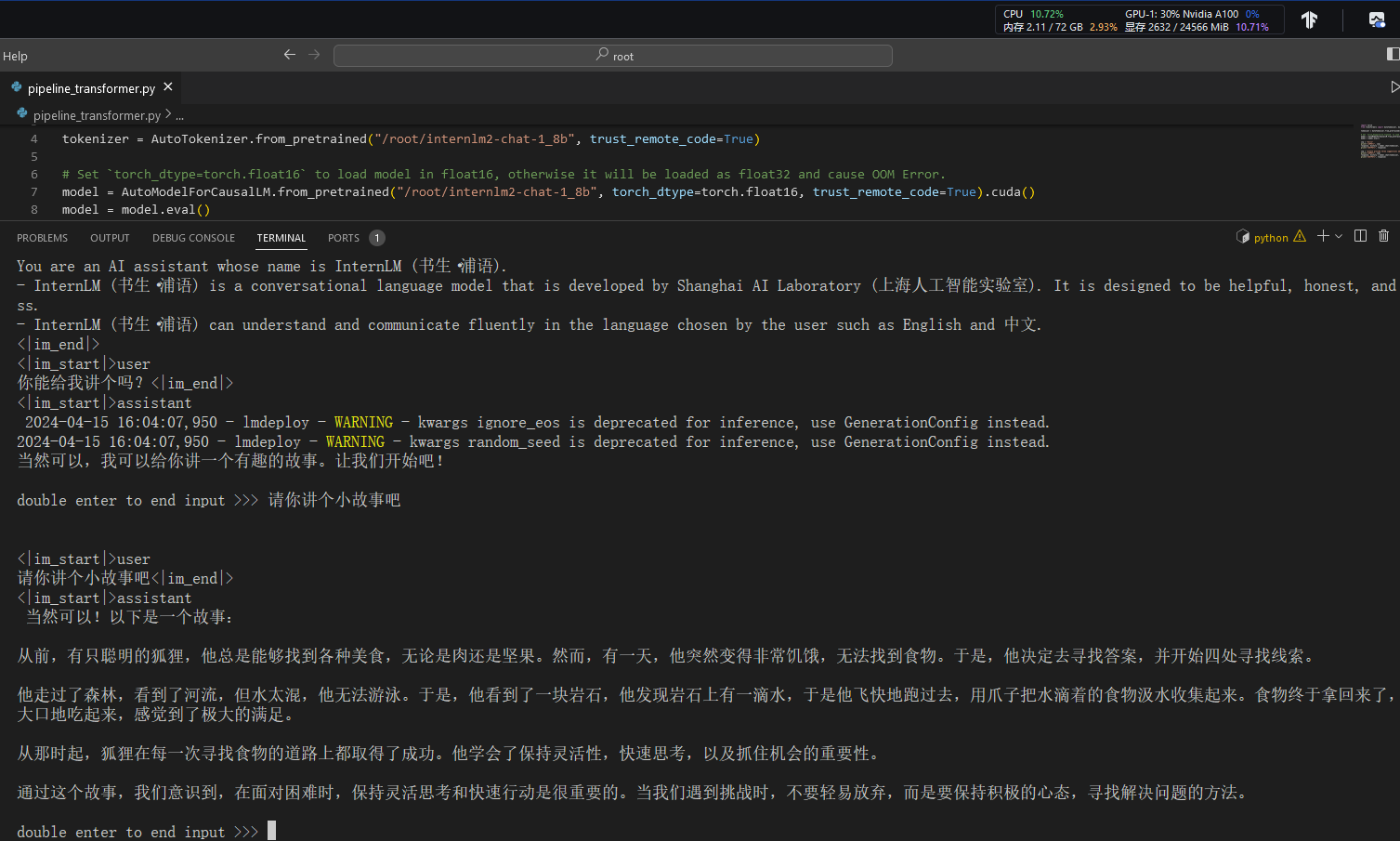
Task: Click the python terminal warning icon
Action: (x=1300, y=237)
